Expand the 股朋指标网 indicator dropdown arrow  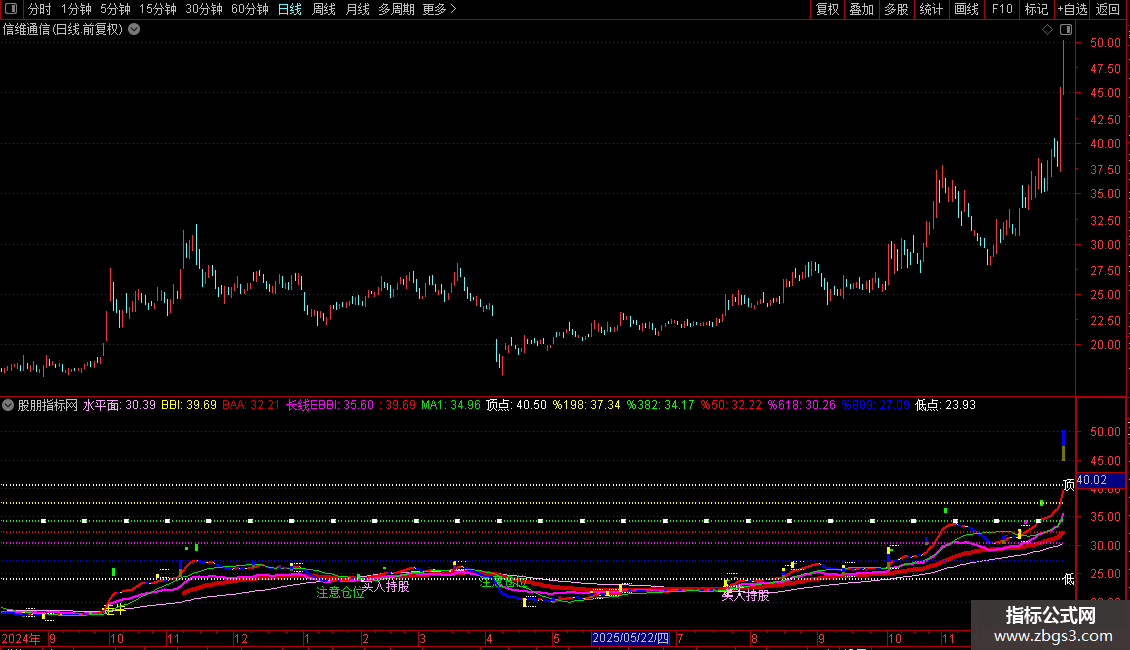pyautogui.click(x=9, y=405)
